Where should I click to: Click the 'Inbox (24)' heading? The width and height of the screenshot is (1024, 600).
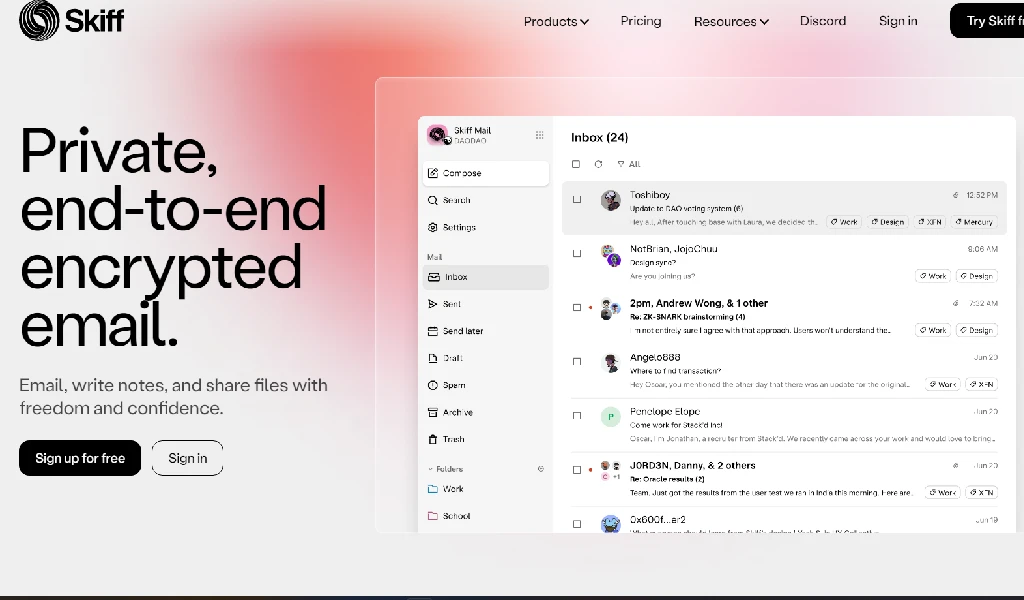click(x=600, y=138)
